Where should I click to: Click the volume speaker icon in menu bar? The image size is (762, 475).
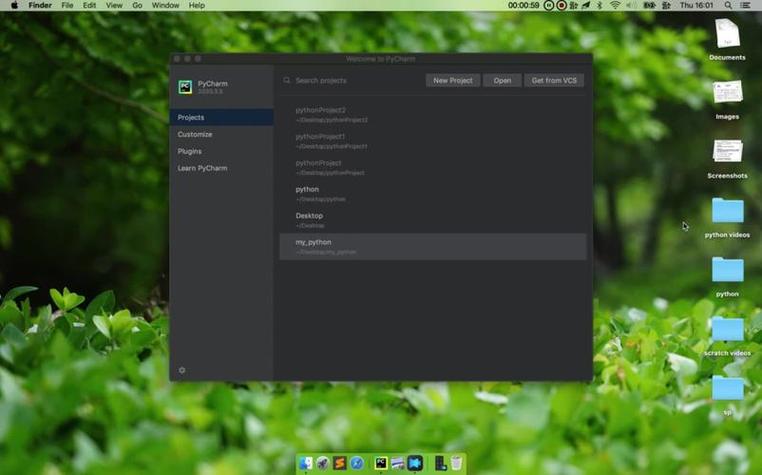[x=630, y=5]
